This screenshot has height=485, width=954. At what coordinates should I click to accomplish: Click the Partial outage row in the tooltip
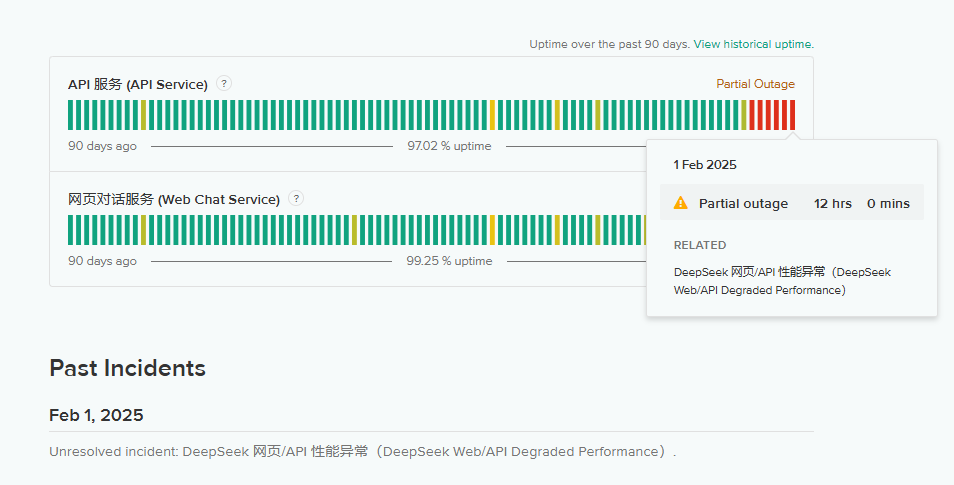pyautogui.click(x=792, y=203)
